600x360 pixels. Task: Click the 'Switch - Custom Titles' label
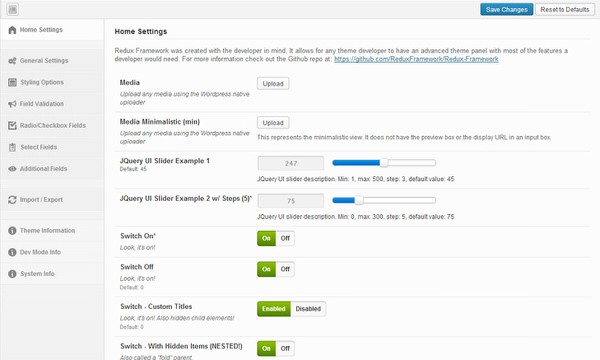pos(156,306)
